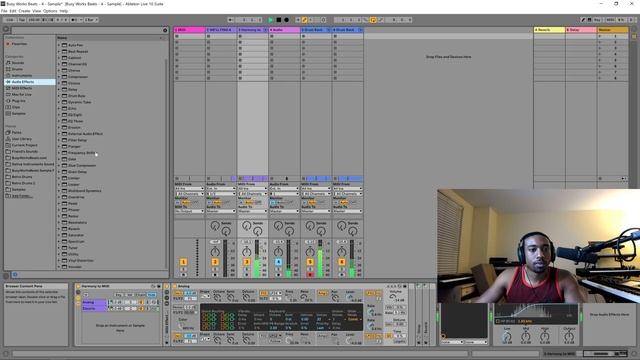Select the A Reverb return track header
This screenshot has width=640, height=360.
click(x=549, y=30)
